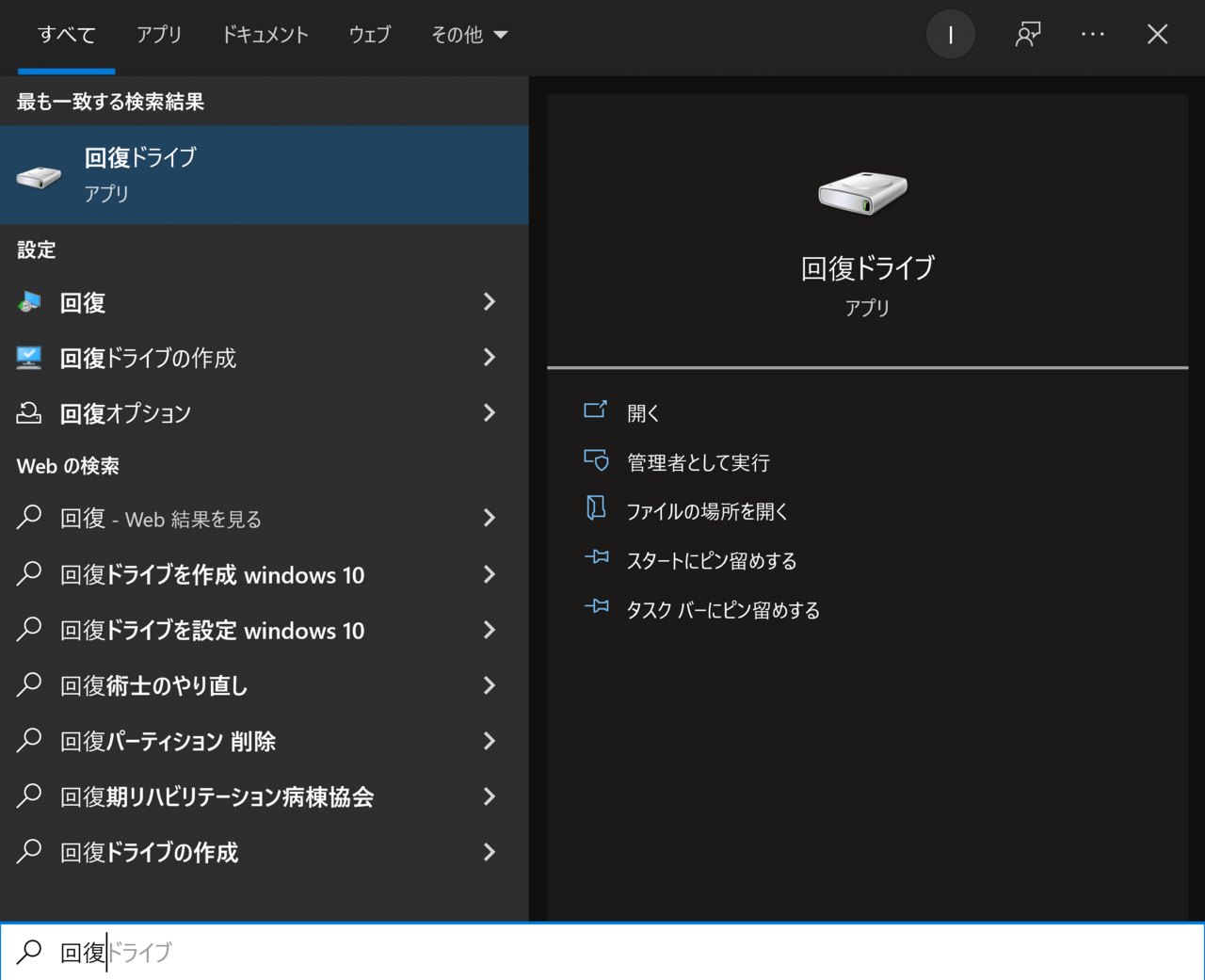Switch to the ドキュメント tab
Viewport: 1205px width, 980px height.
265,35
